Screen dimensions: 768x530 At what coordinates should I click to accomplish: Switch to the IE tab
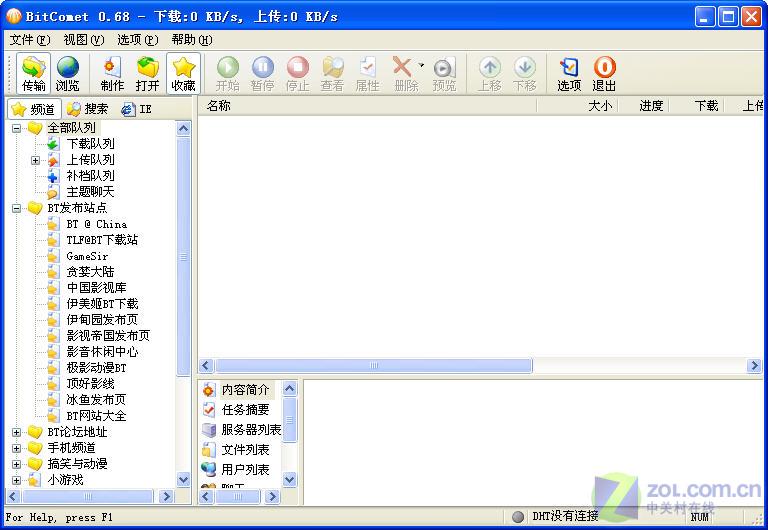tap(137, 109)
